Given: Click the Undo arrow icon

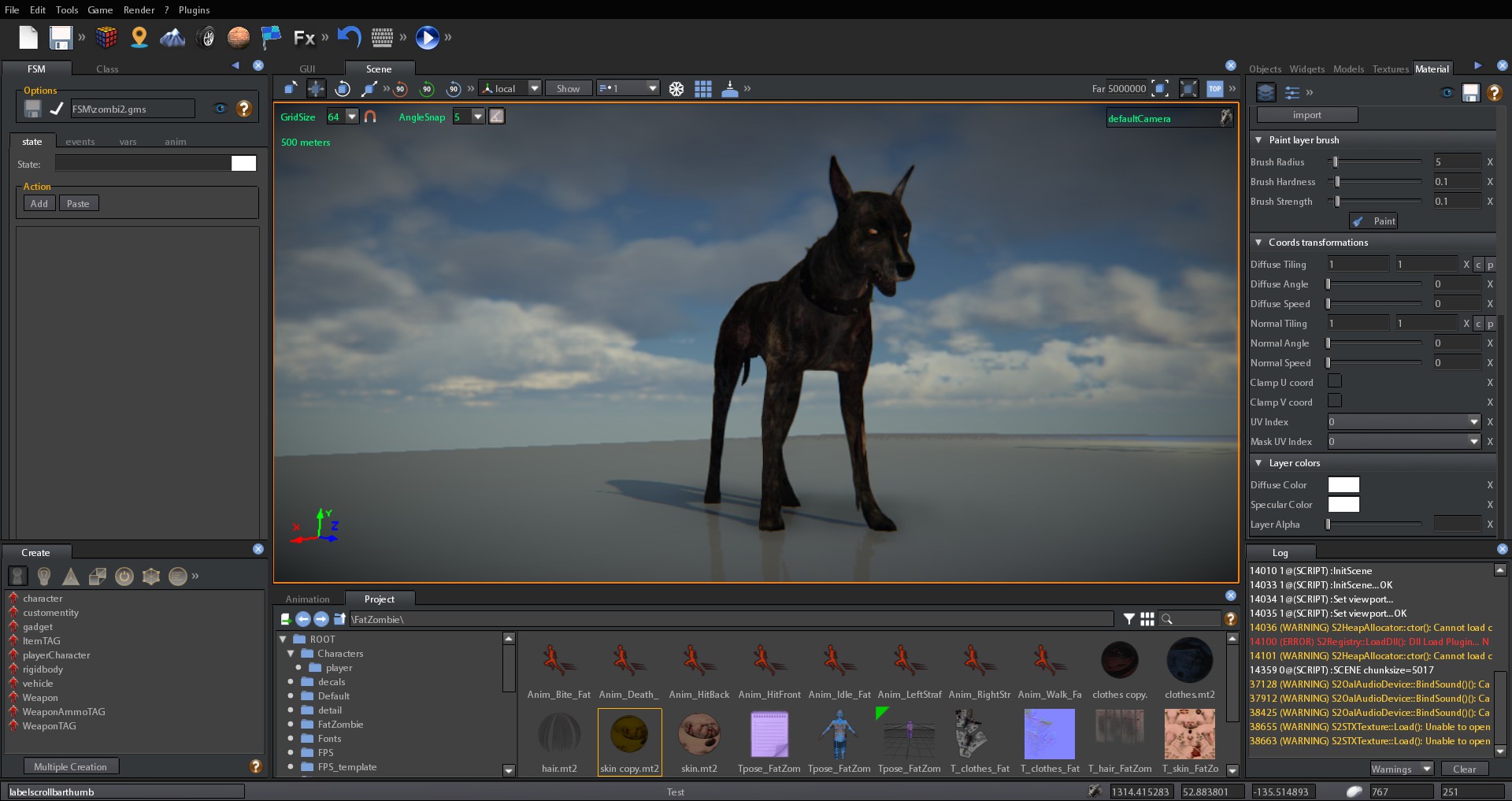Looking at the screenshot, I should pyautogui.click(x=349, y=37).
